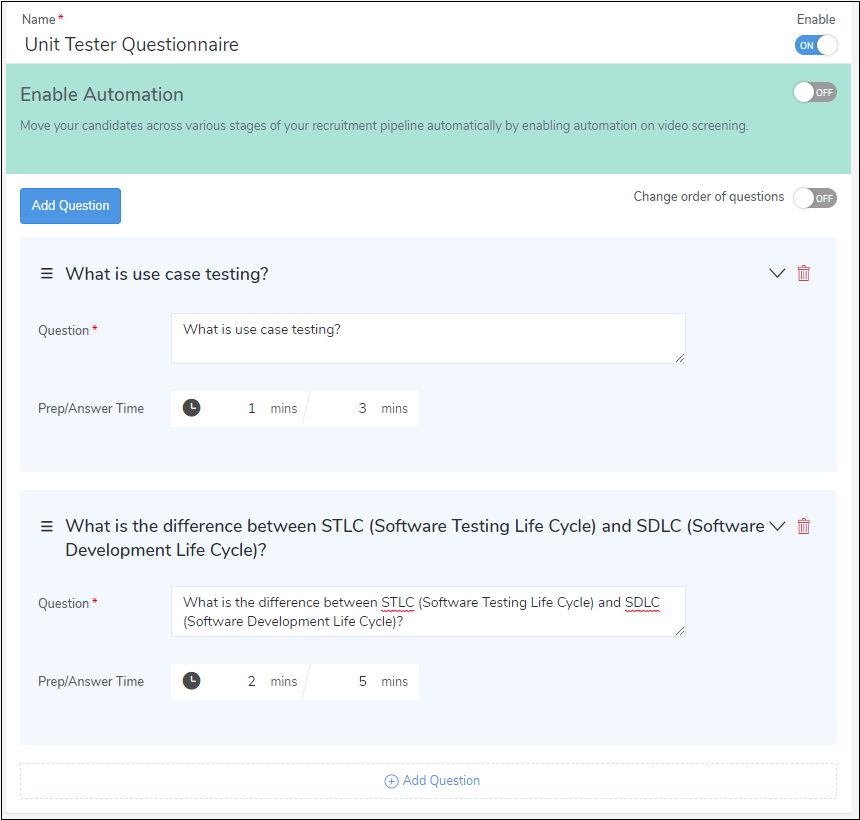Turn off the questionnaire Enable switch
Viewport: 860px width, 820px height.
[815, 45]
